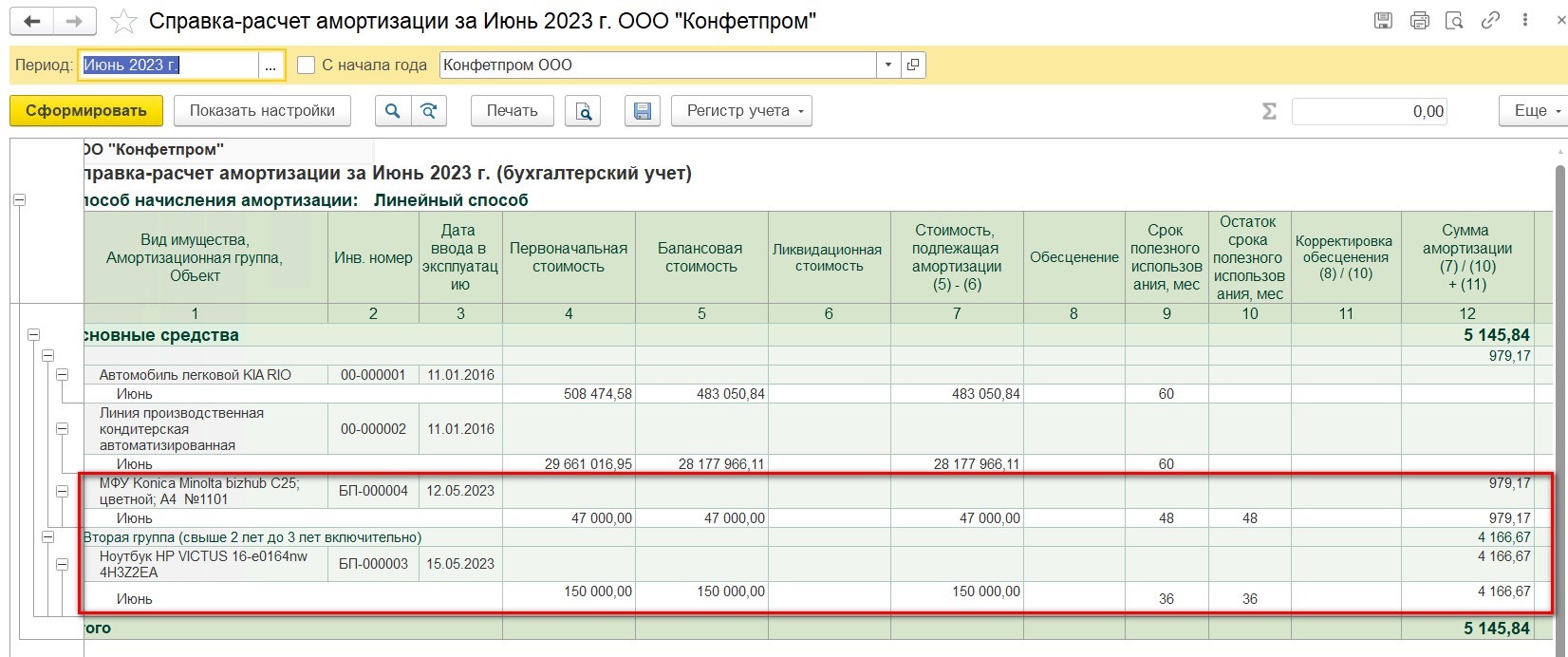Click the 'Первоначальная стоимость' column header
This screenshot has height=657, width=1568.
click(x=569, y=257)
